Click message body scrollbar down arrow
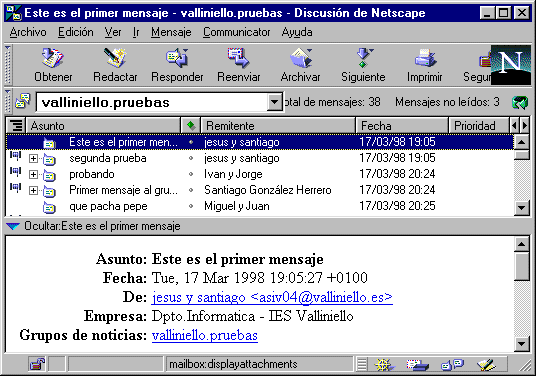The width and height of the screenshot is (536, 376). 522,344
